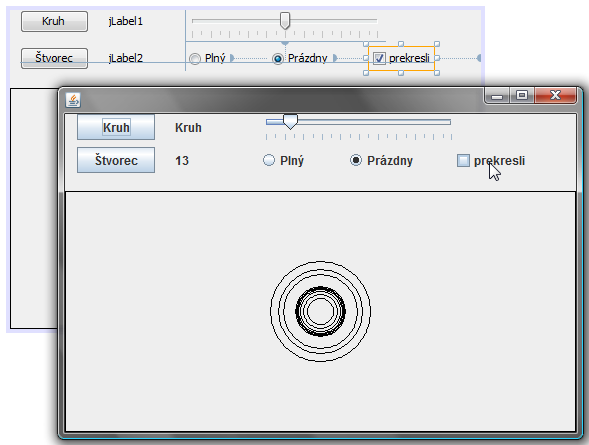Select the jLabel1 component in designer

(x=126, y=21)
